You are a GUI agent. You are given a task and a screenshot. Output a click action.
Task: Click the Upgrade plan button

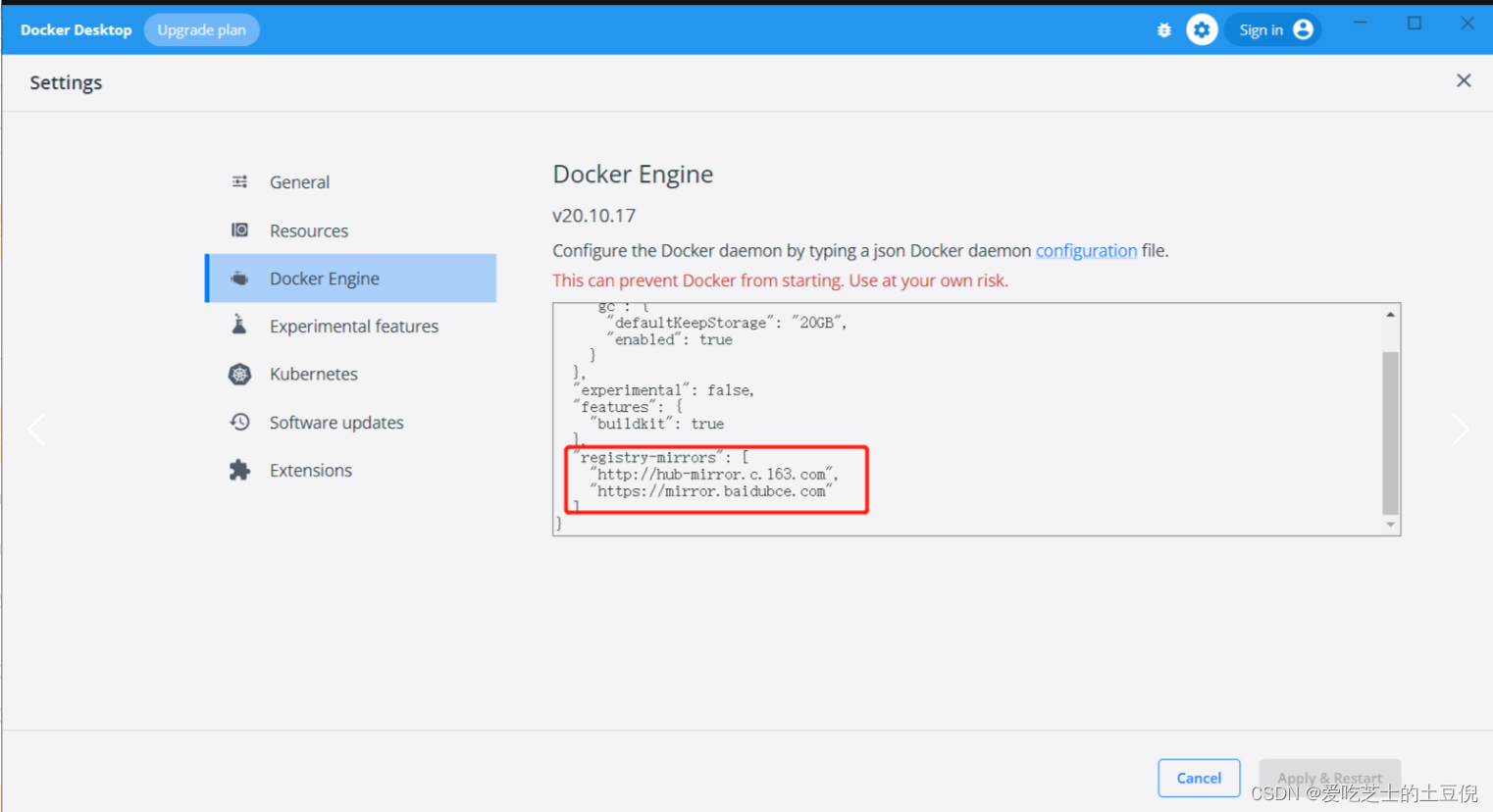tap(202, 29)
